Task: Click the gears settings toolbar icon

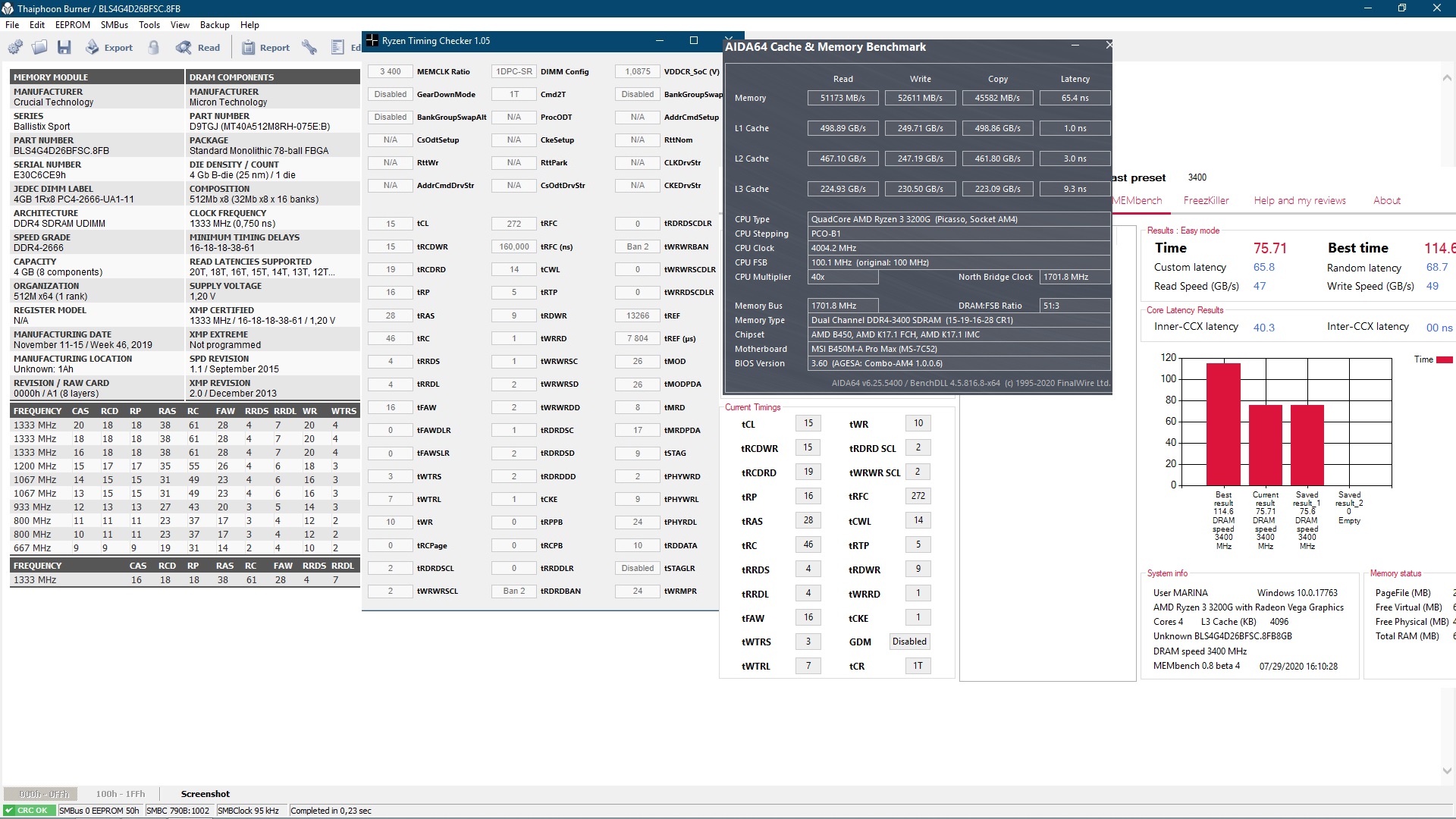Action: point(15,48)
